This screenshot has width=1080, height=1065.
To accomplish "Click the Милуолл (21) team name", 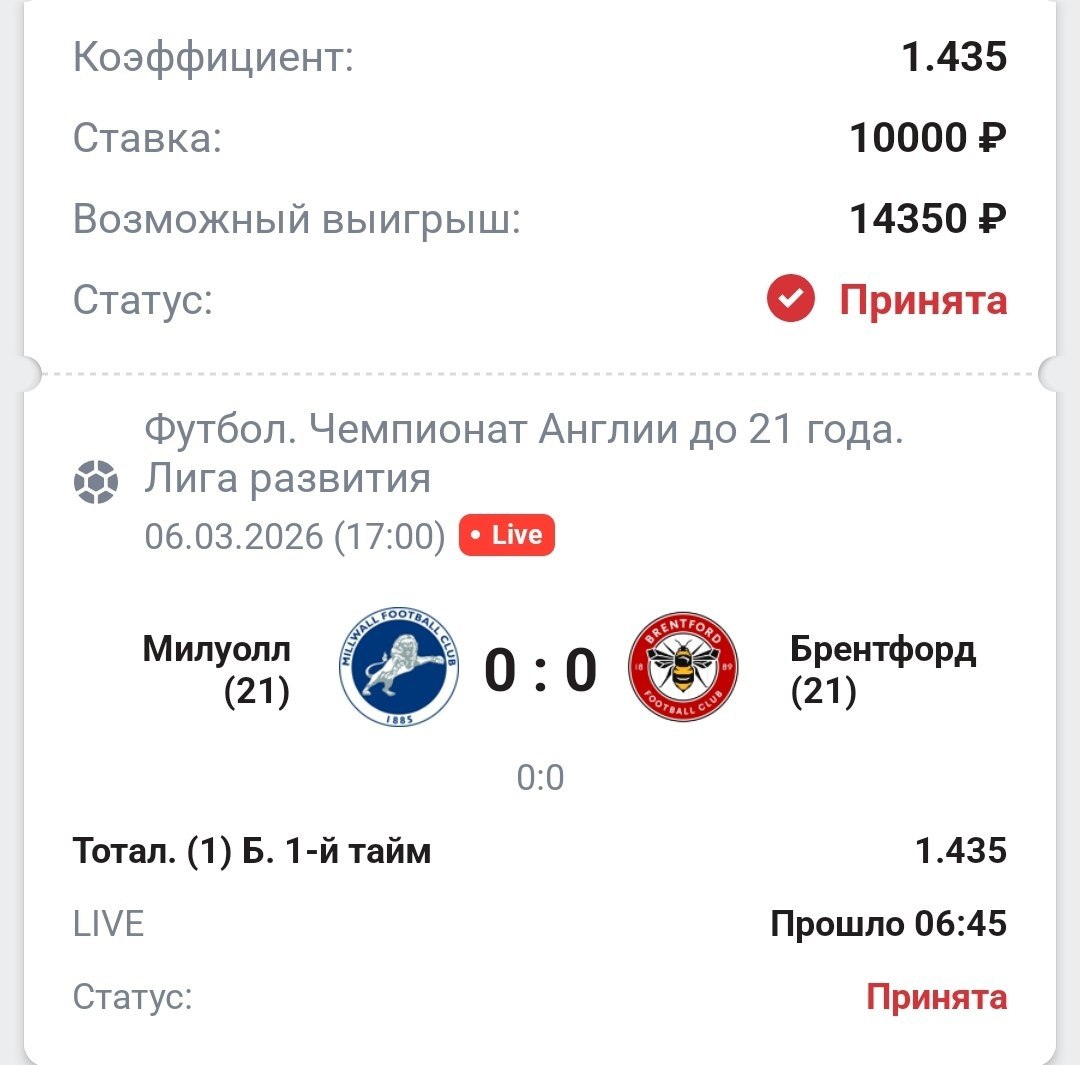I will pos(217,669).
